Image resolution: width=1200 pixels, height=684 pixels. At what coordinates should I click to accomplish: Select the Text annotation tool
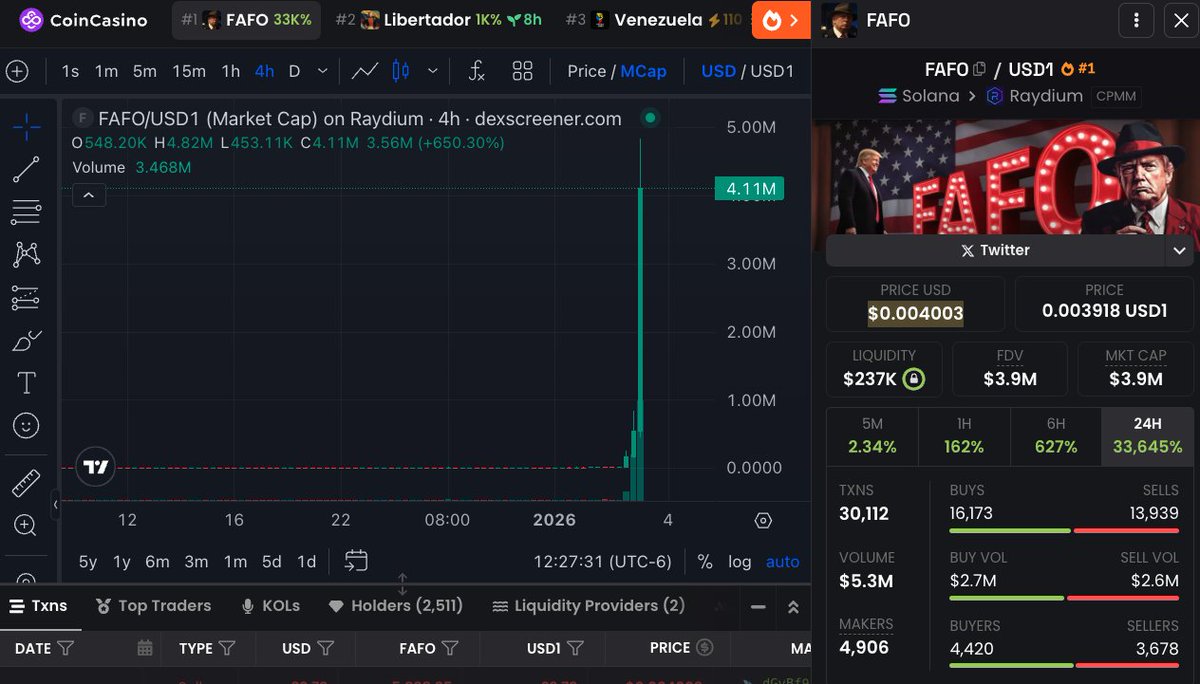click(27, 381)
